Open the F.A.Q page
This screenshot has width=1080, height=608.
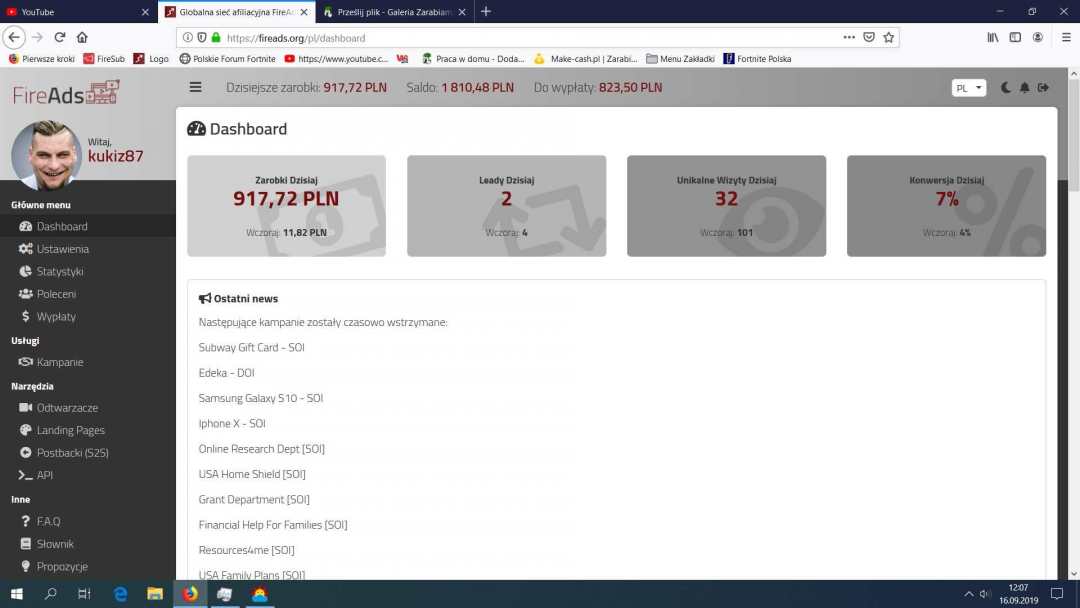click(x=48, y=521)
